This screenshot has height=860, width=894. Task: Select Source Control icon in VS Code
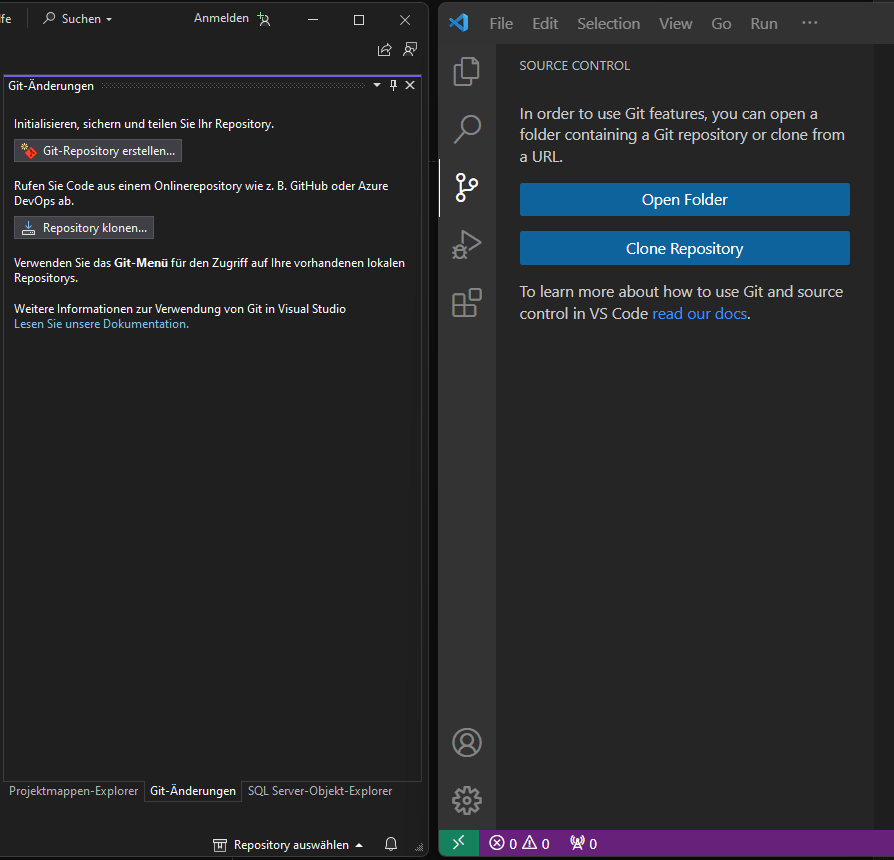466,188
